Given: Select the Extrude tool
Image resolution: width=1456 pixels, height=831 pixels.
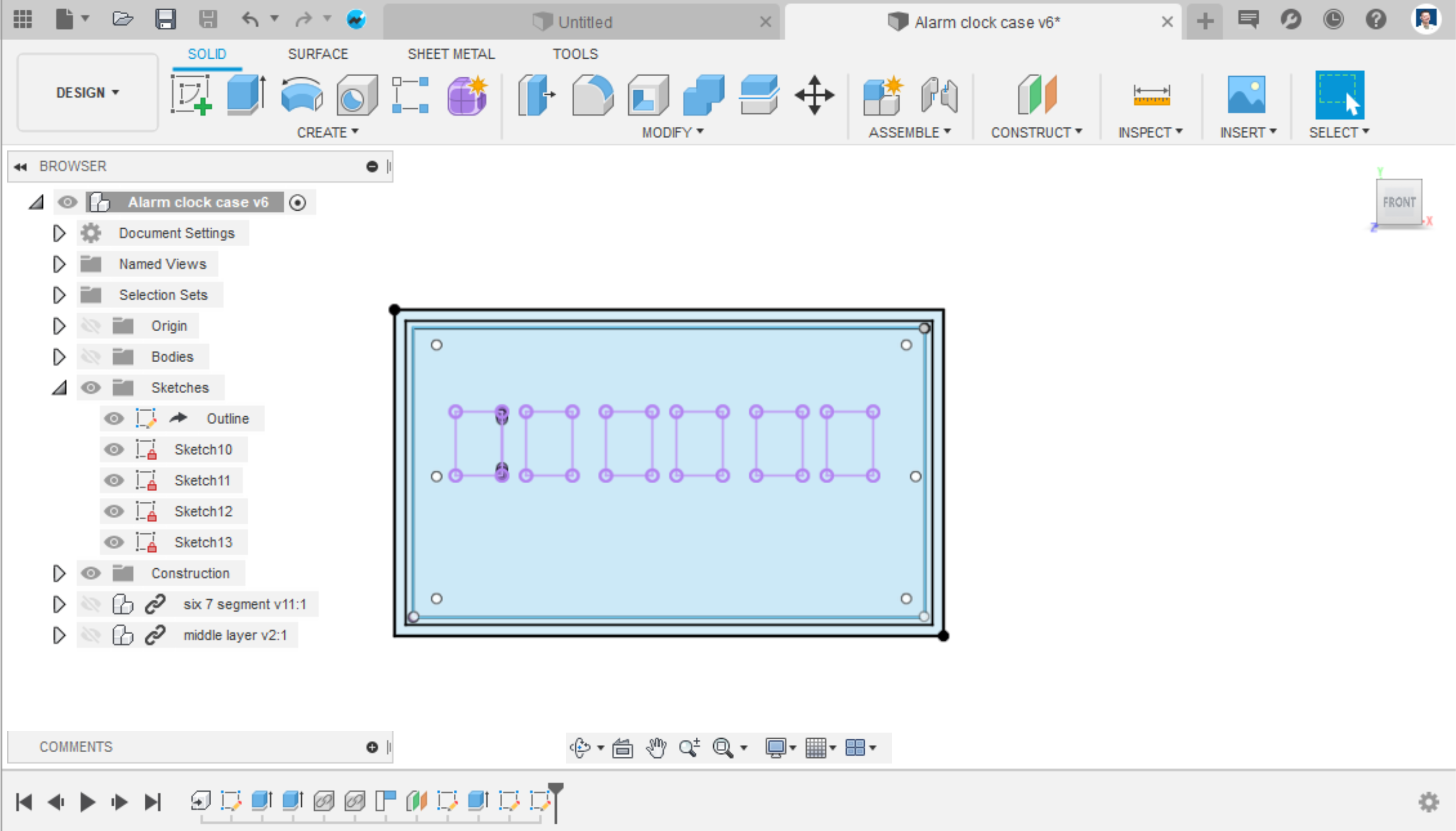Looking at the screenshot, I should click(x=245, y=94).
